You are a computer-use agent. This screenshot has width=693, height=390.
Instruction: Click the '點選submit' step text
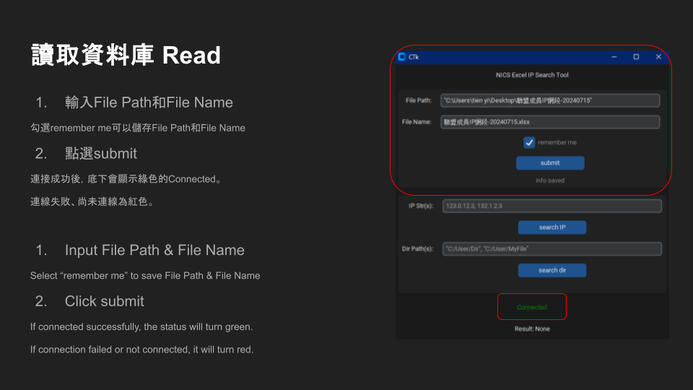click(101, 153)
